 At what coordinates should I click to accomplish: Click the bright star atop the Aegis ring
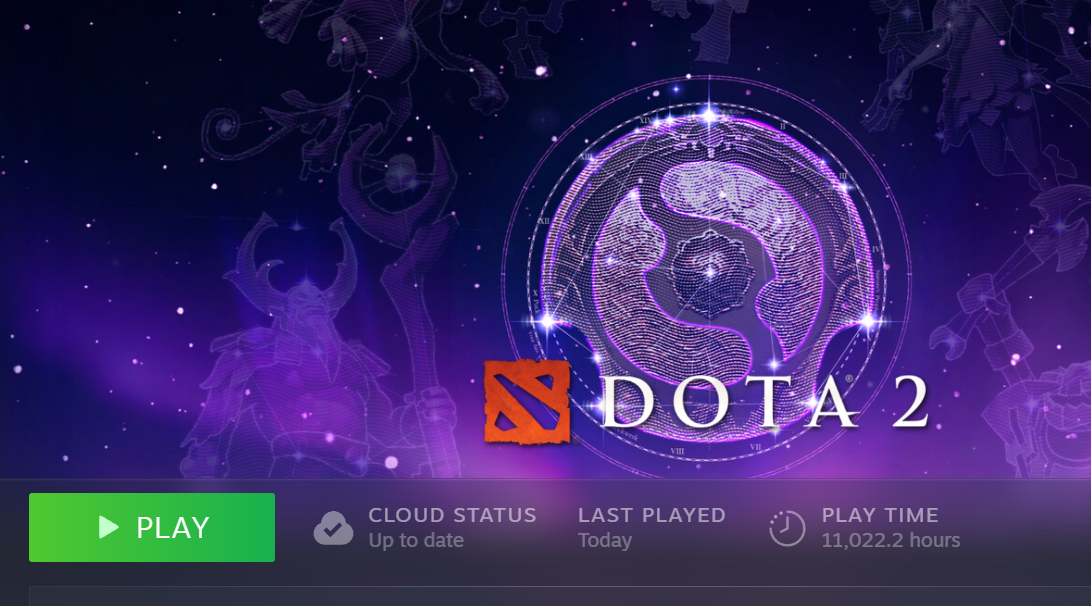(x=709, y=114)
